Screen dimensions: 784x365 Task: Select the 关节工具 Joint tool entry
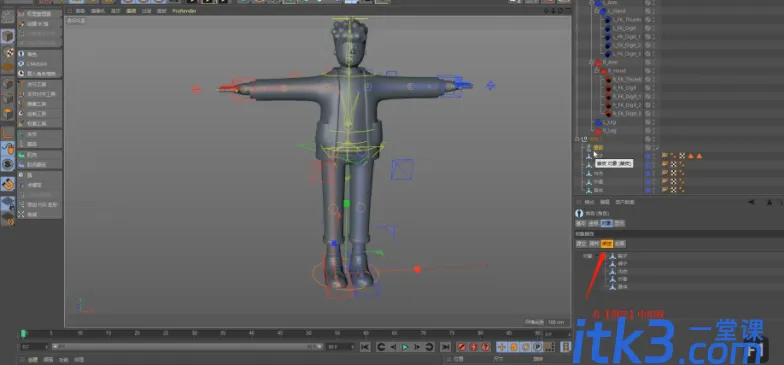(x=36, y=84)
